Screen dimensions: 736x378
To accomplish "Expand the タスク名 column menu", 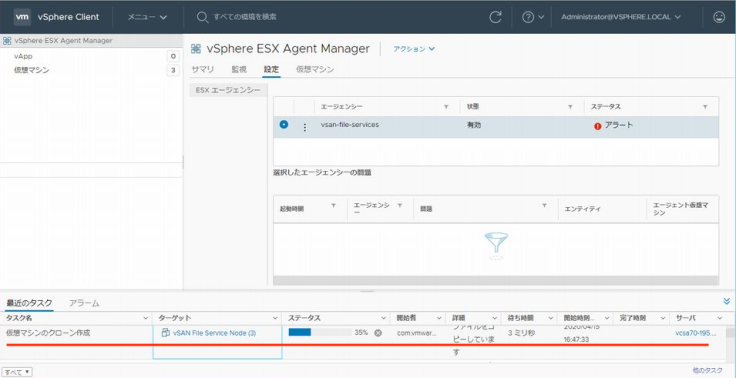I will coord(146,318).
